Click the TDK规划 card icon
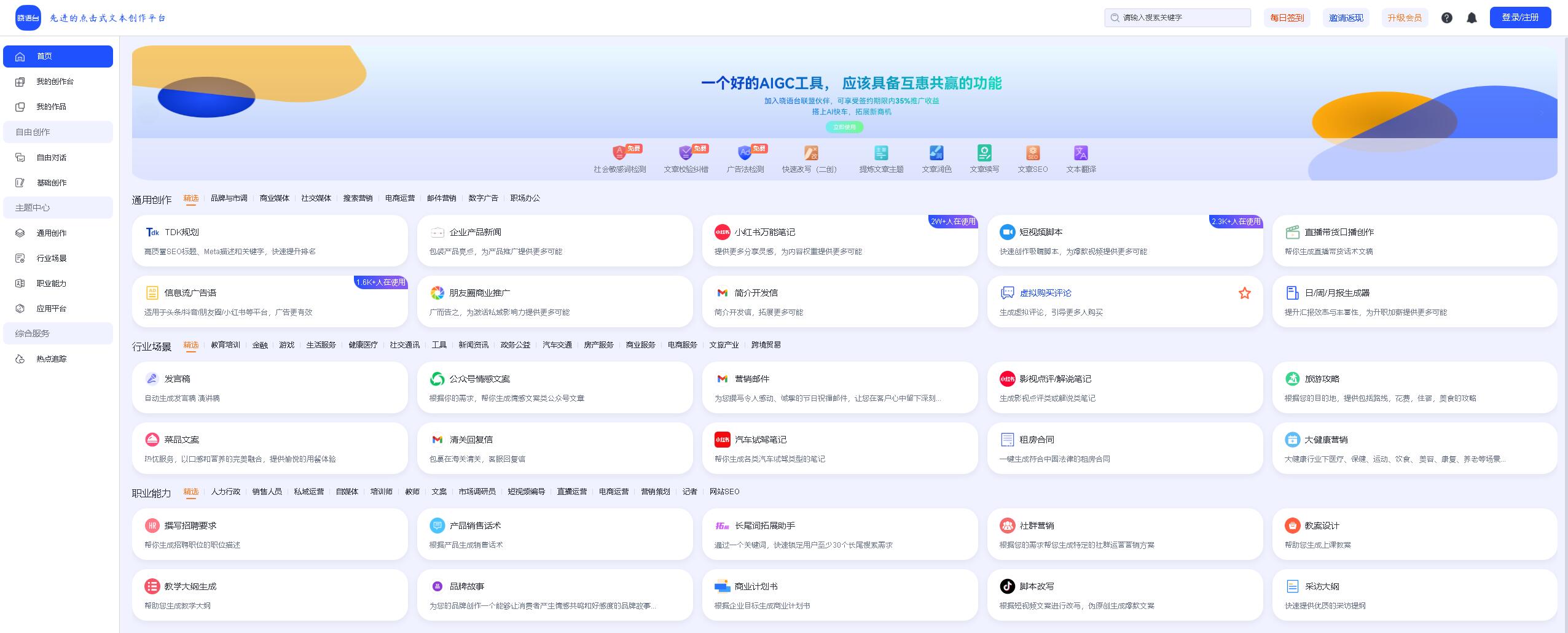This screenshot has width=1568, height=633. 152,232
